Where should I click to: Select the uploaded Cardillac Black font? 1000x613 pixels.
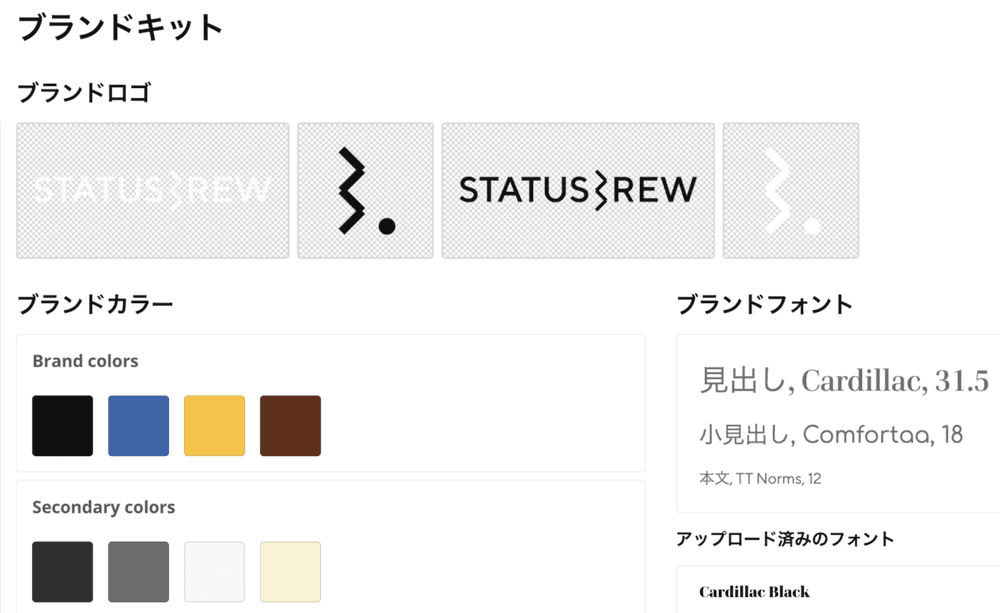[x=754, y=592]
